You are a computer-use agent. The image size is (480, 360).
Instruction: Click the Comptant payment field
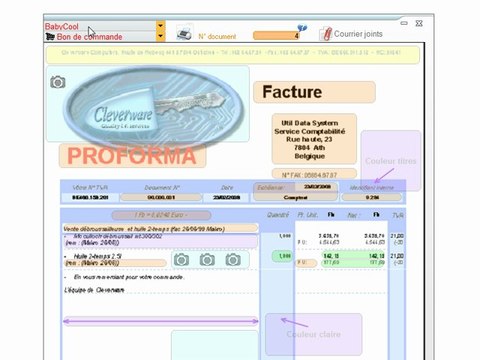[295, 197]
